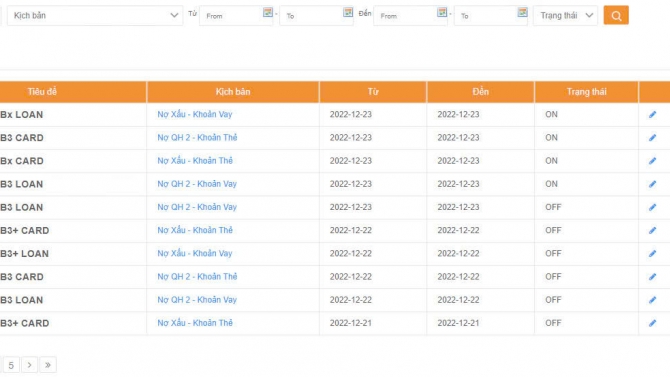This screenshot has width=670, height=377.
Task: Open Nợ QH 2 - Khoản Vay link, 2022-12-22 row
Action: click(197, 300)
